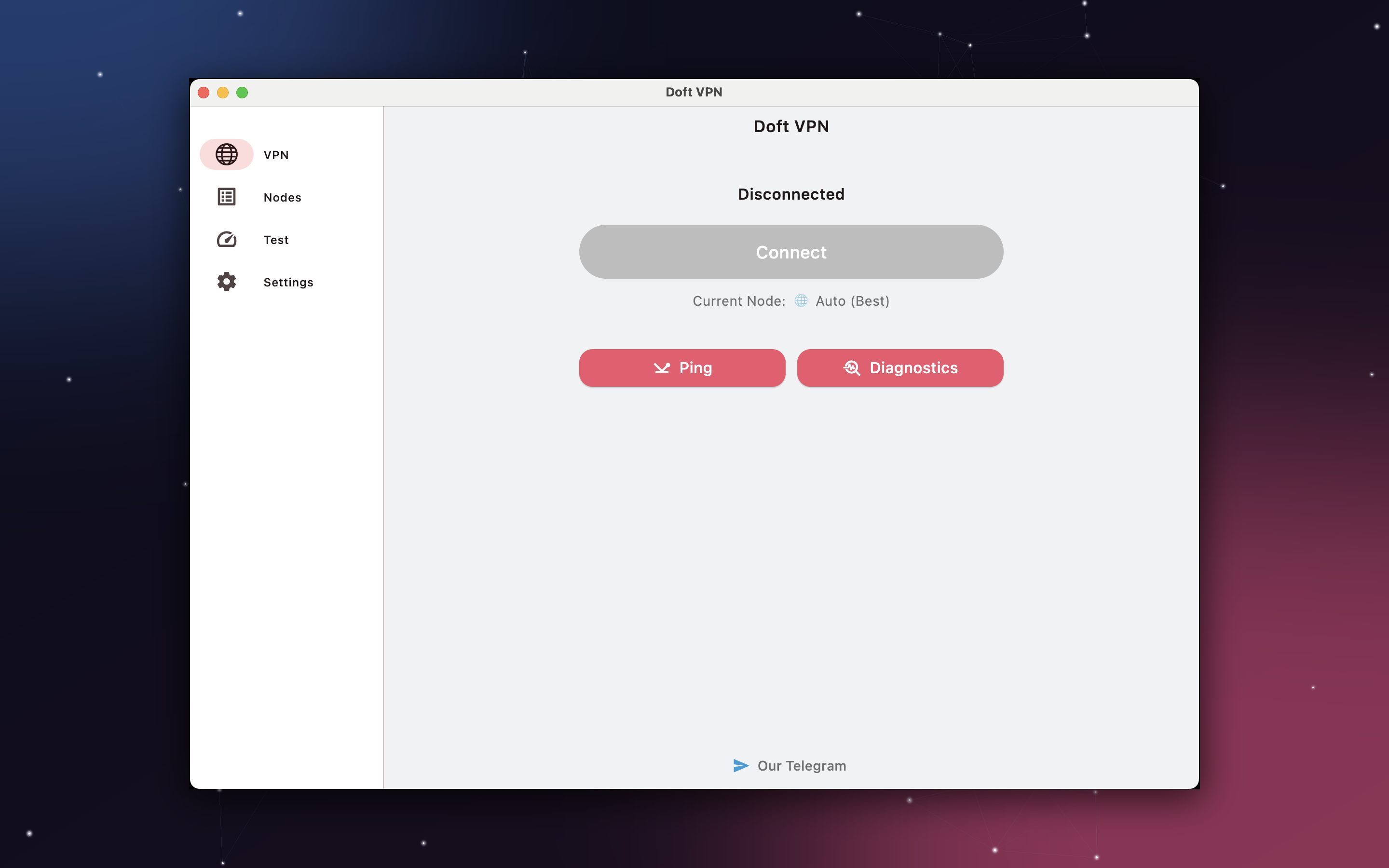
Task: Click the Disconnected status text
Action: (791, 195)
